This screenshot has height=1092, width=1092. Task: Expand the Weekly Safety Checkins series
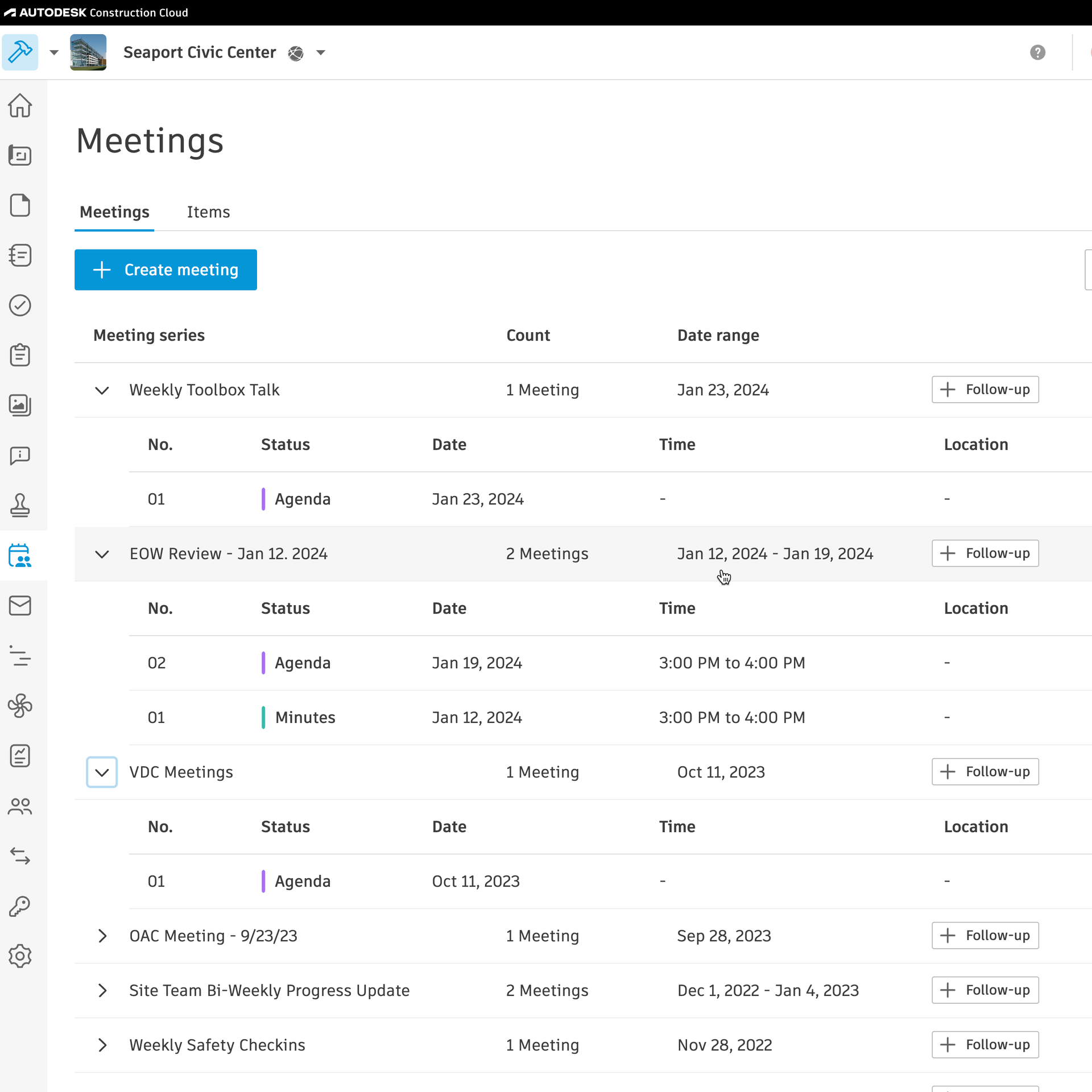coord(102,1045)
